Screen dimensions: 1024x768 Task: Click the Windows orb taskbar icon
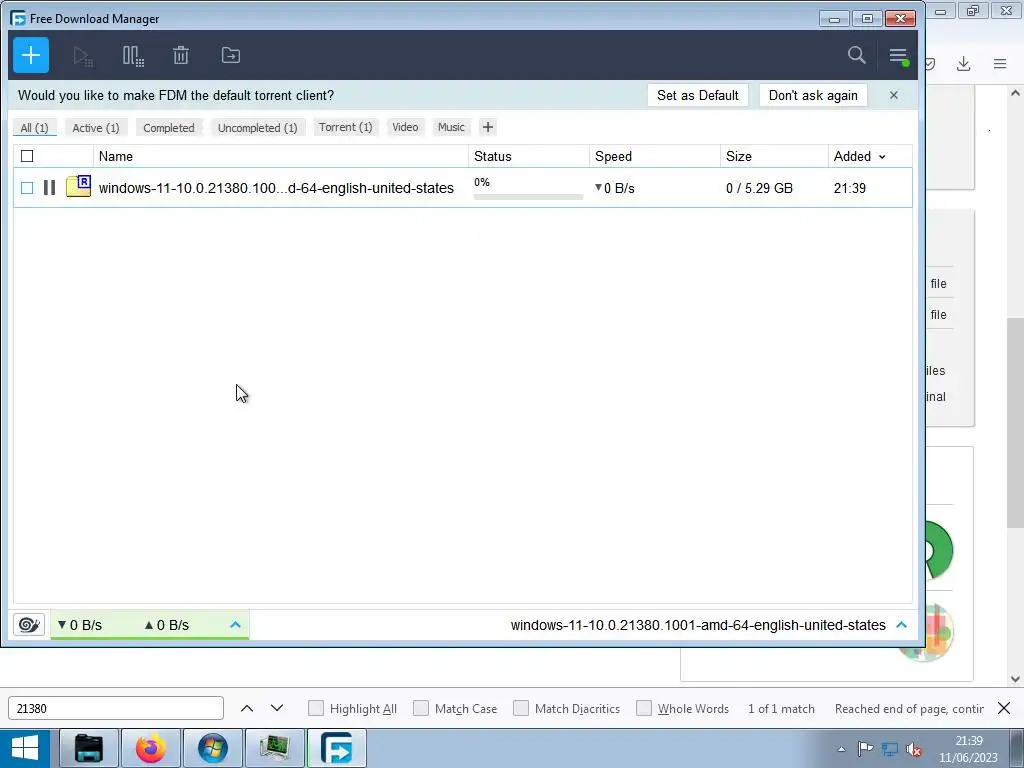click(x=213, y=748)
